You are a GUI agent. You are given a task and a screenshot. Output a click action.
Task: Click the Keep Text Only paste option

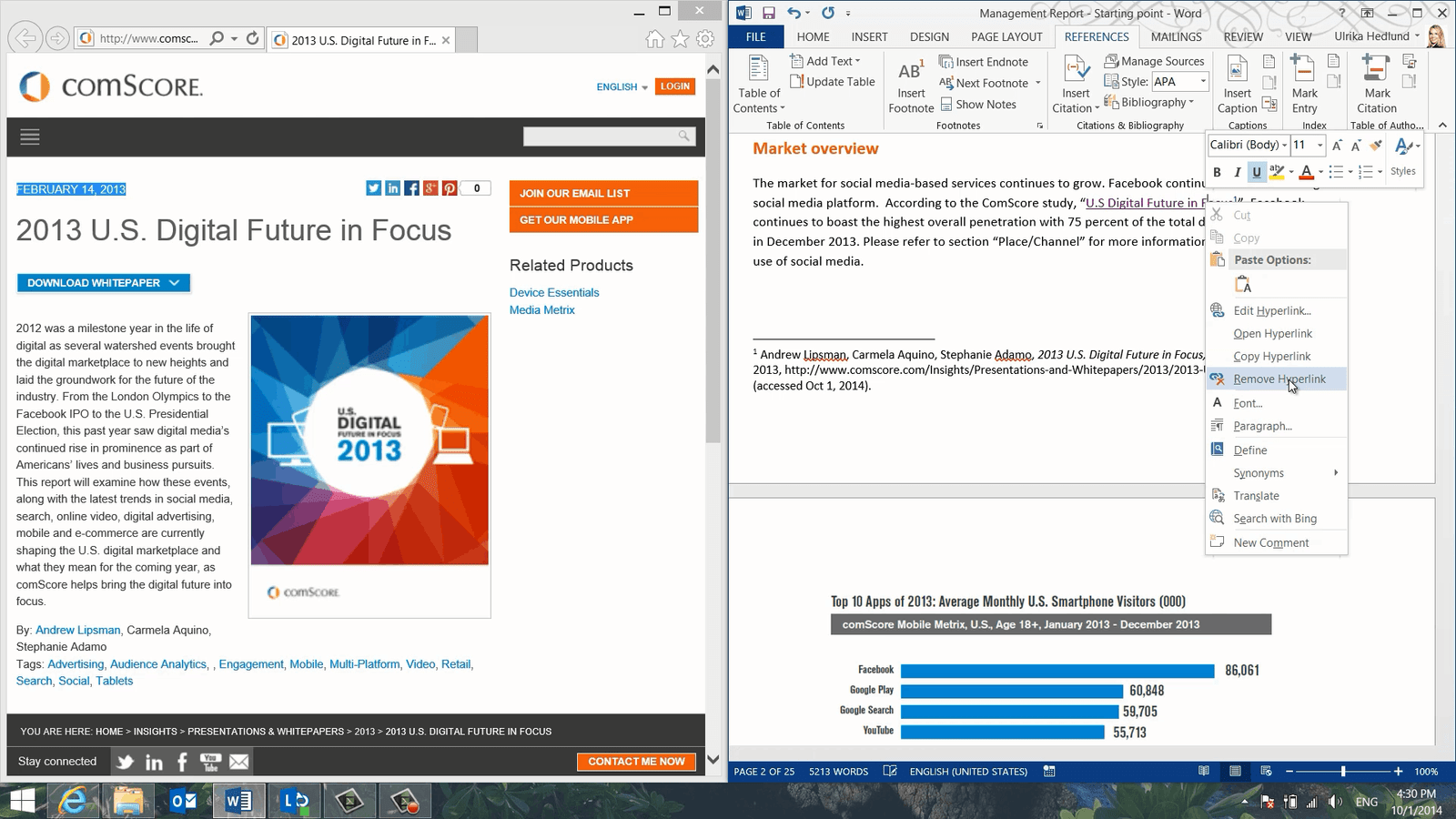(x=1243, y=285)
